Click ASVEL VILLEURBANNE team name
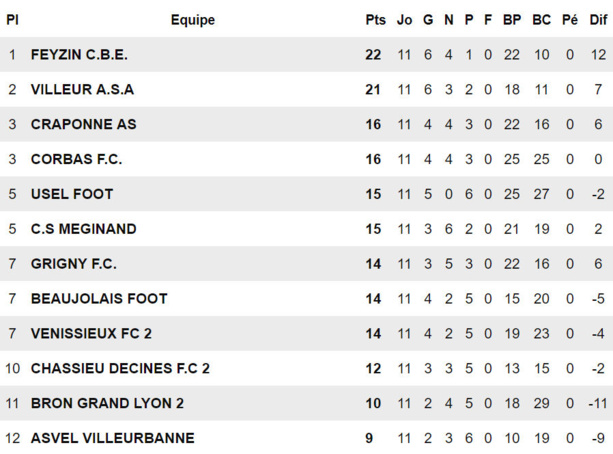 pos(112,438)
